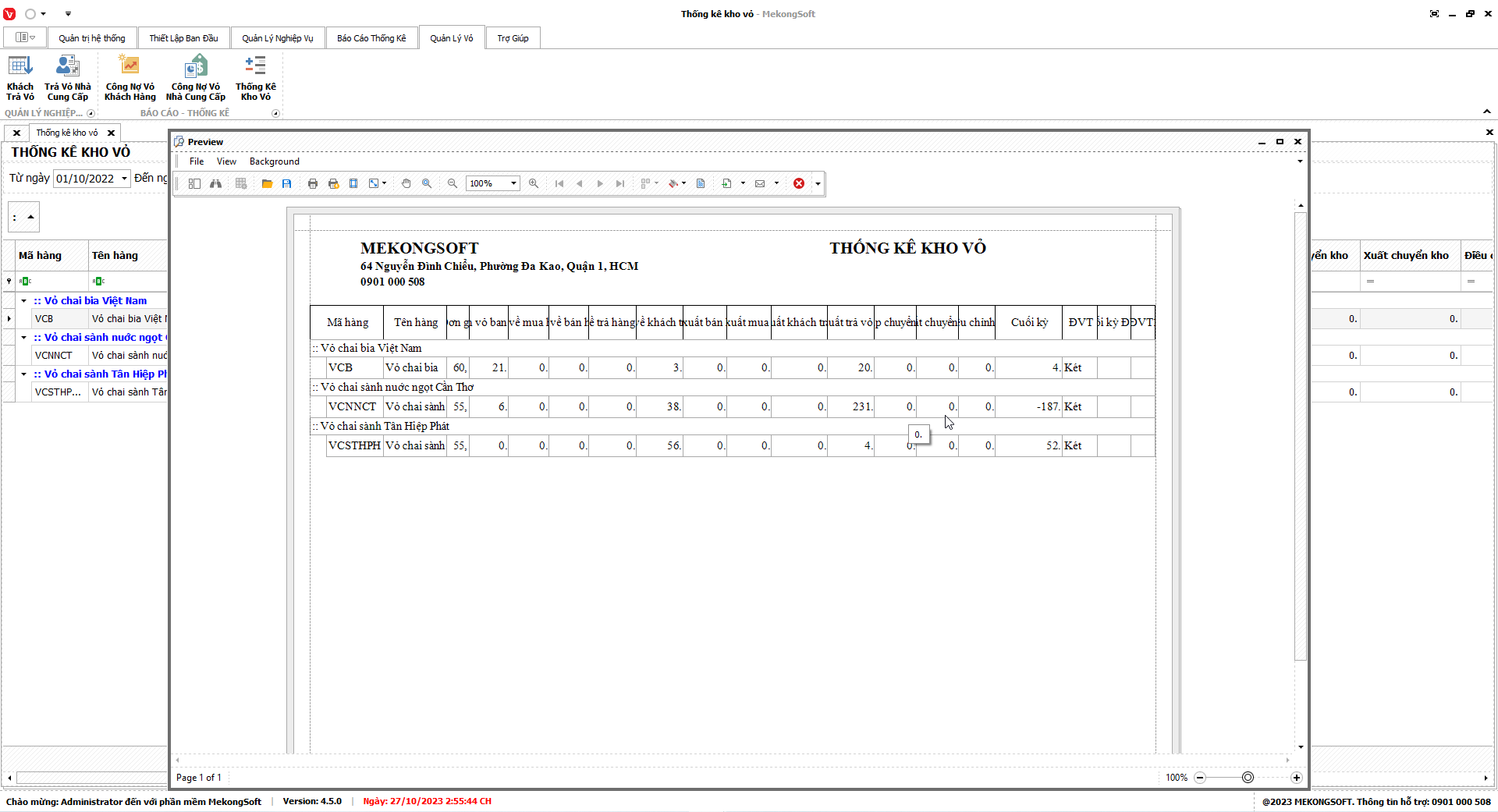Open the File menu in Preview
1498x812 pixels.
pyautogui.click(x=197, y=161)
